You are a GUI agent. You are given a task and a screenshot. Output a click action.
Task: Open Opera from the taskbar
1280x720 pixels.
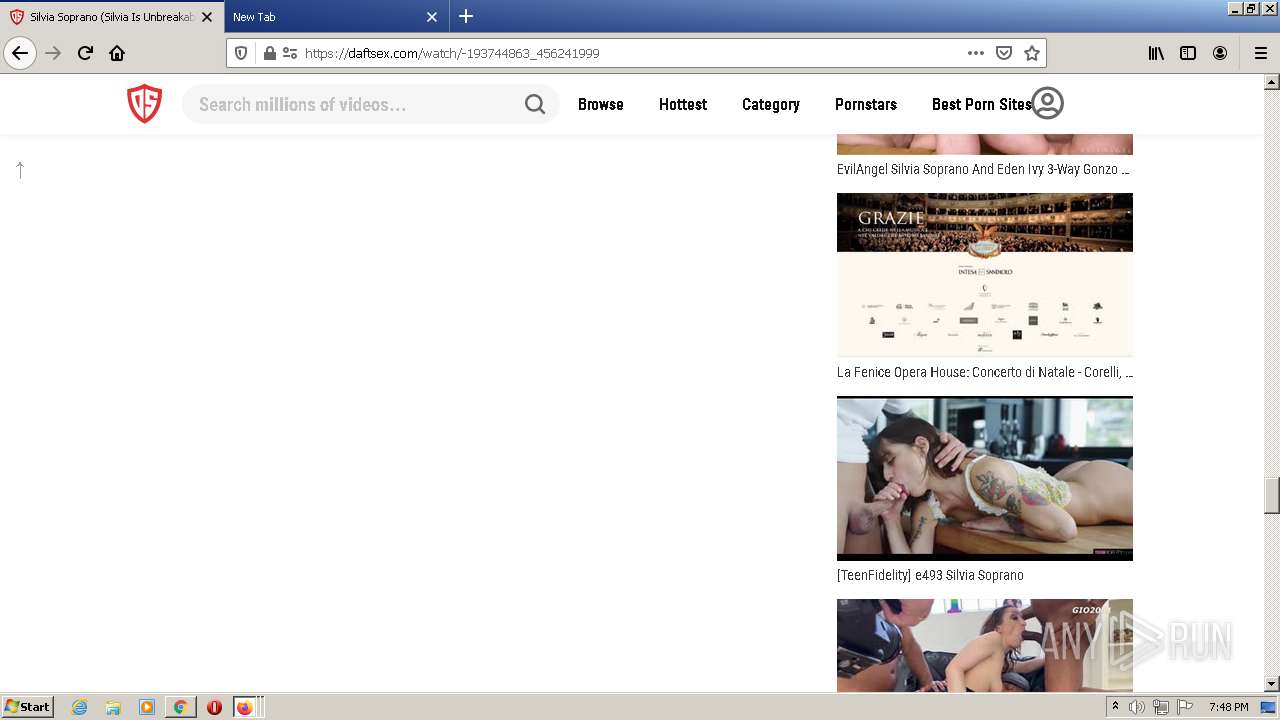pyautogui.click(x=214, y=707)
